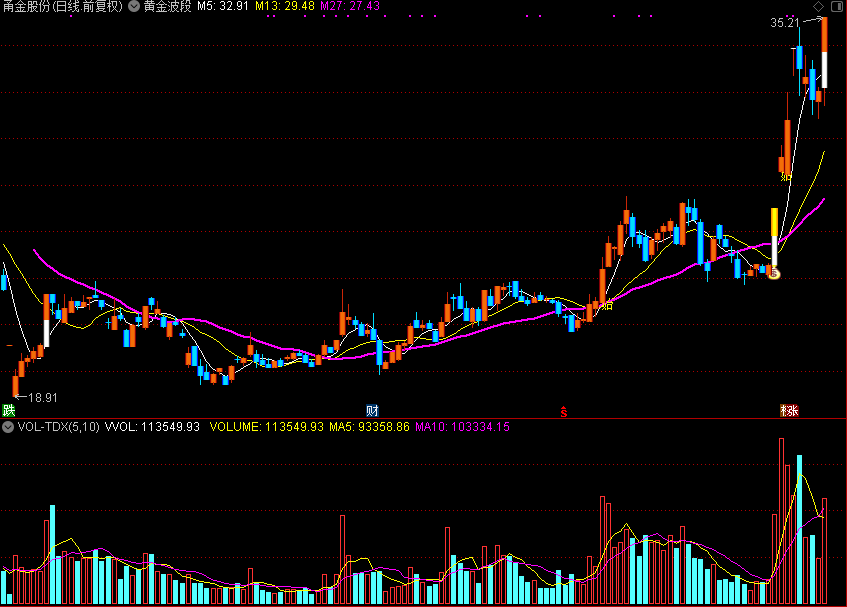Click the green 跌 badge
Screen dimensions: 847x607
(8, 410)
